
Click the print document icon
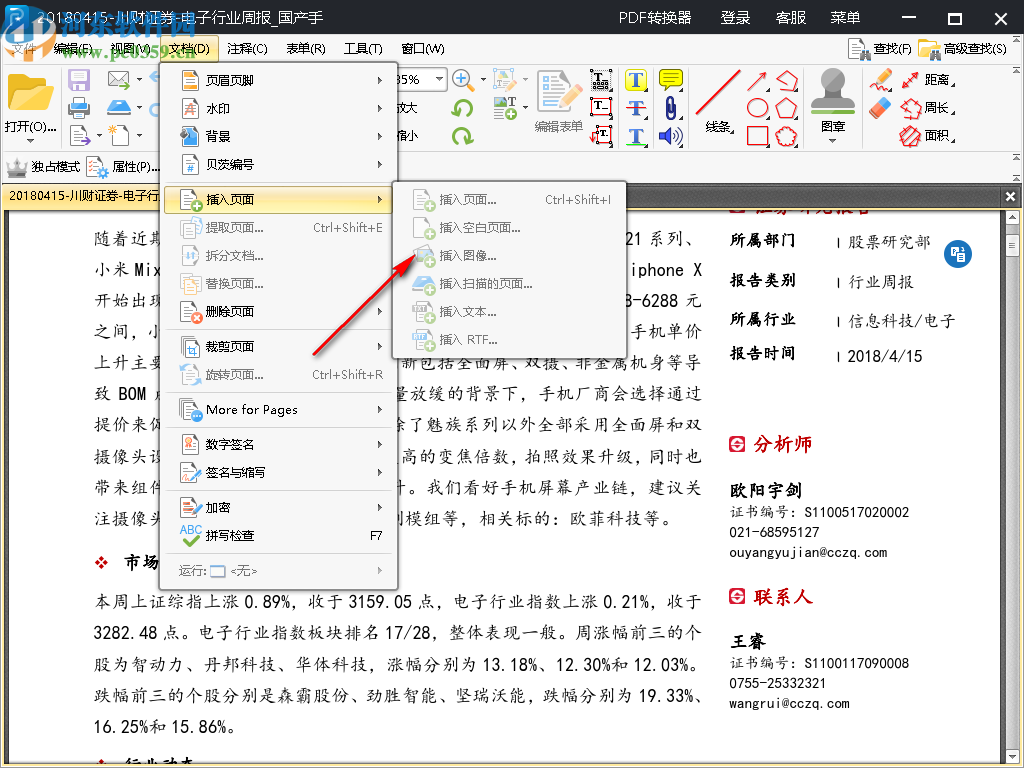[80, 106]
